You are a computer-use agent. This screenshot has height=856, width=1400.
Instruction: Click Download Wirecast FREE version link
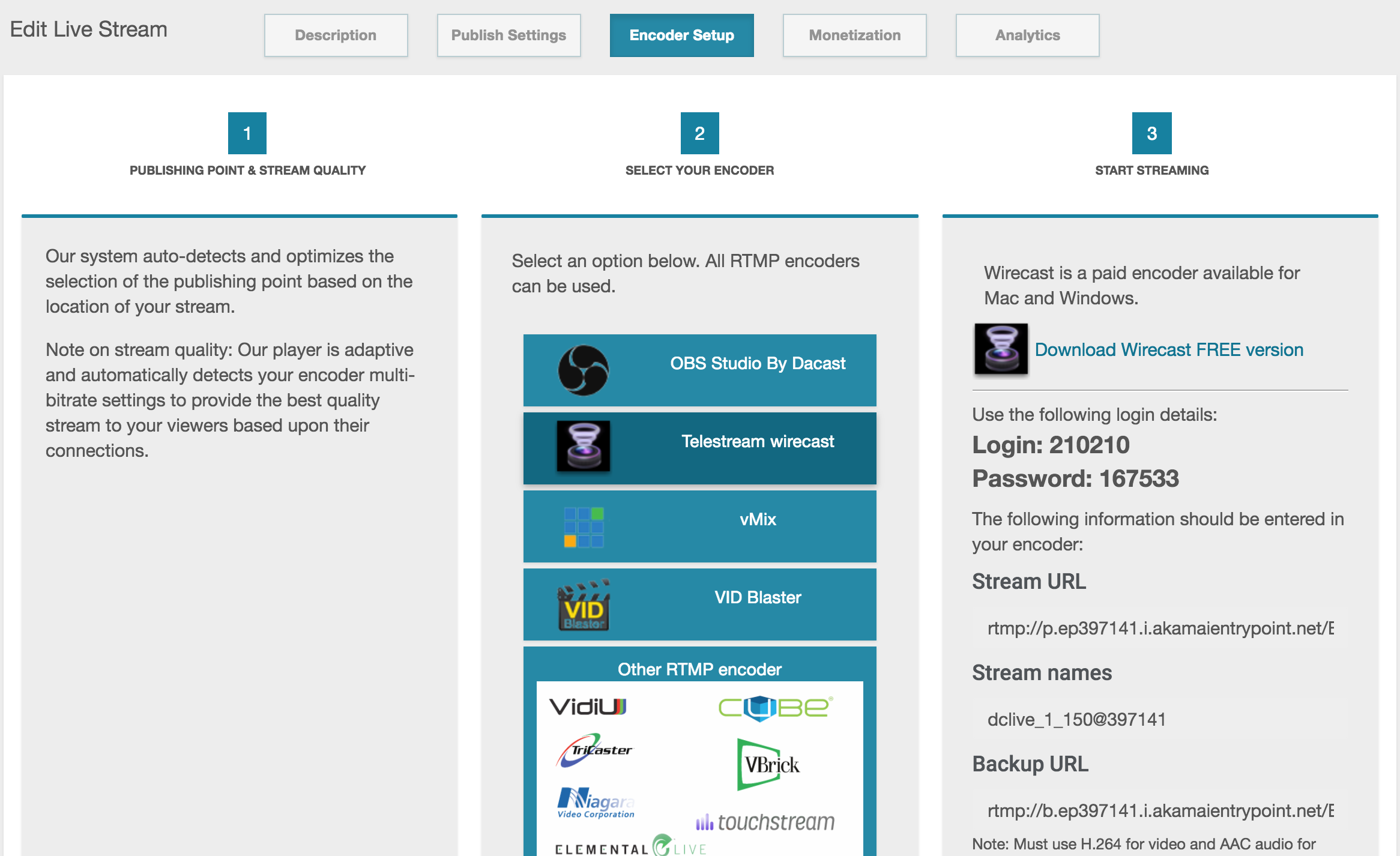[1170, 349]
